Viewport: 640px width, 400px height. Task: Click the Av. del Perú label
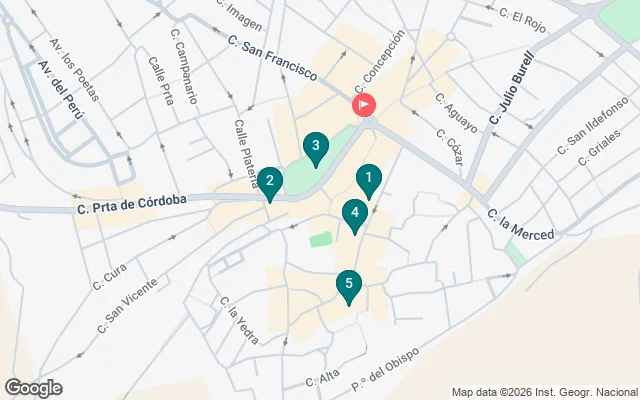point(60,90)
